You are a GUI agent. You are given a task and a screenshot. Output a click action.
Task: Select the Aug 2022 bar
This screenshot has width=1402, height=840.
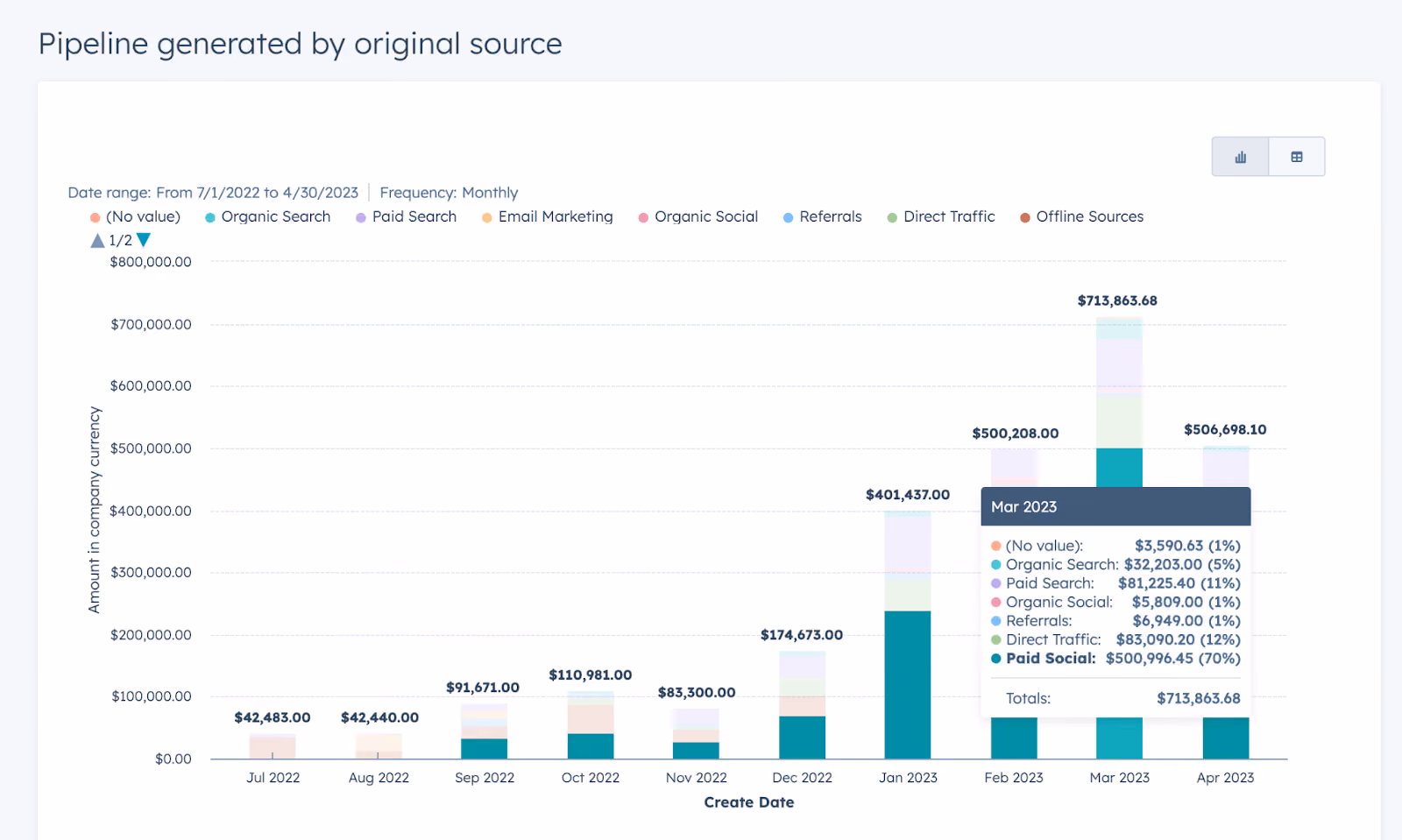379,747
